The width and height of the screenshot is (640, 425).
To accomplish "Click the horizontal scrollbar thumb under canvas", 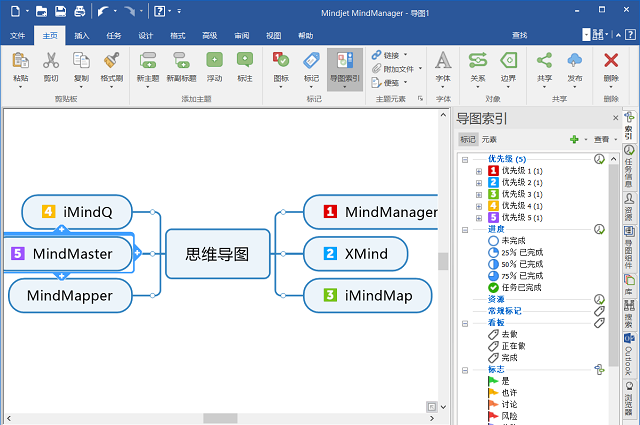I will [x=220, y=418].
